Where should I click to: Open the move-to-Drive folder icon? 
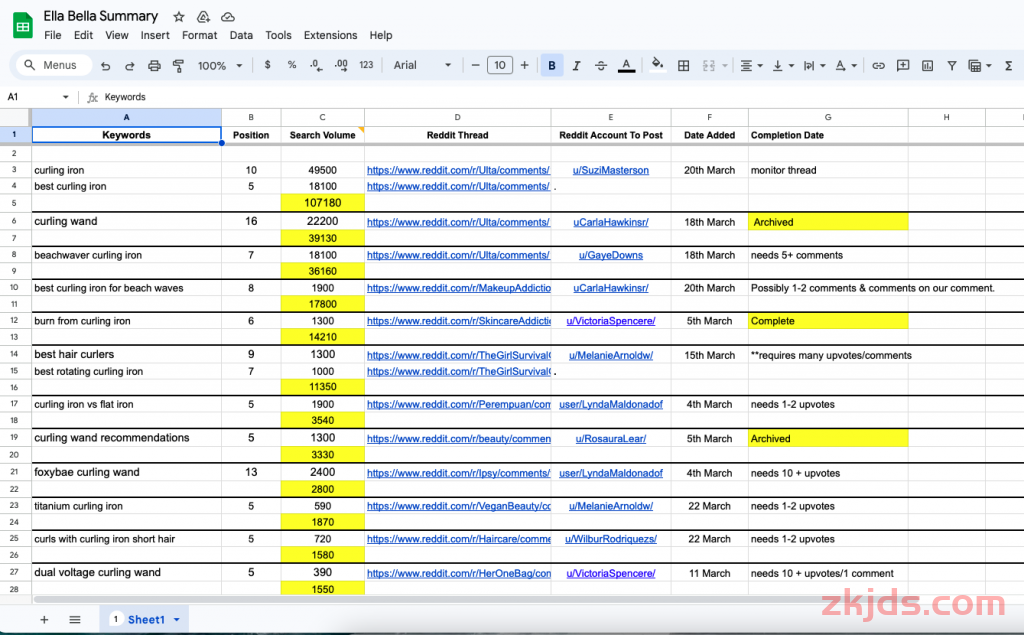pos(203,17)
